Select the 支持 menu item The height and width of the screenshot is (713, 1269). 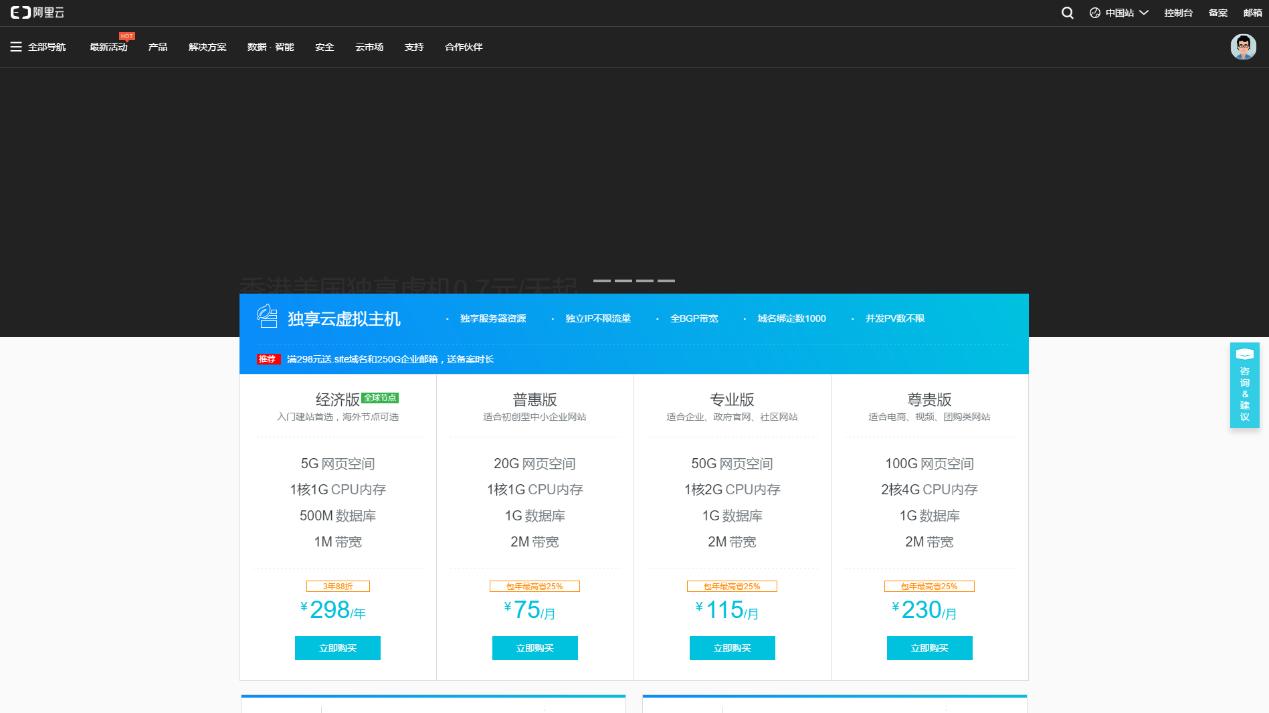(x=413, y=47)
